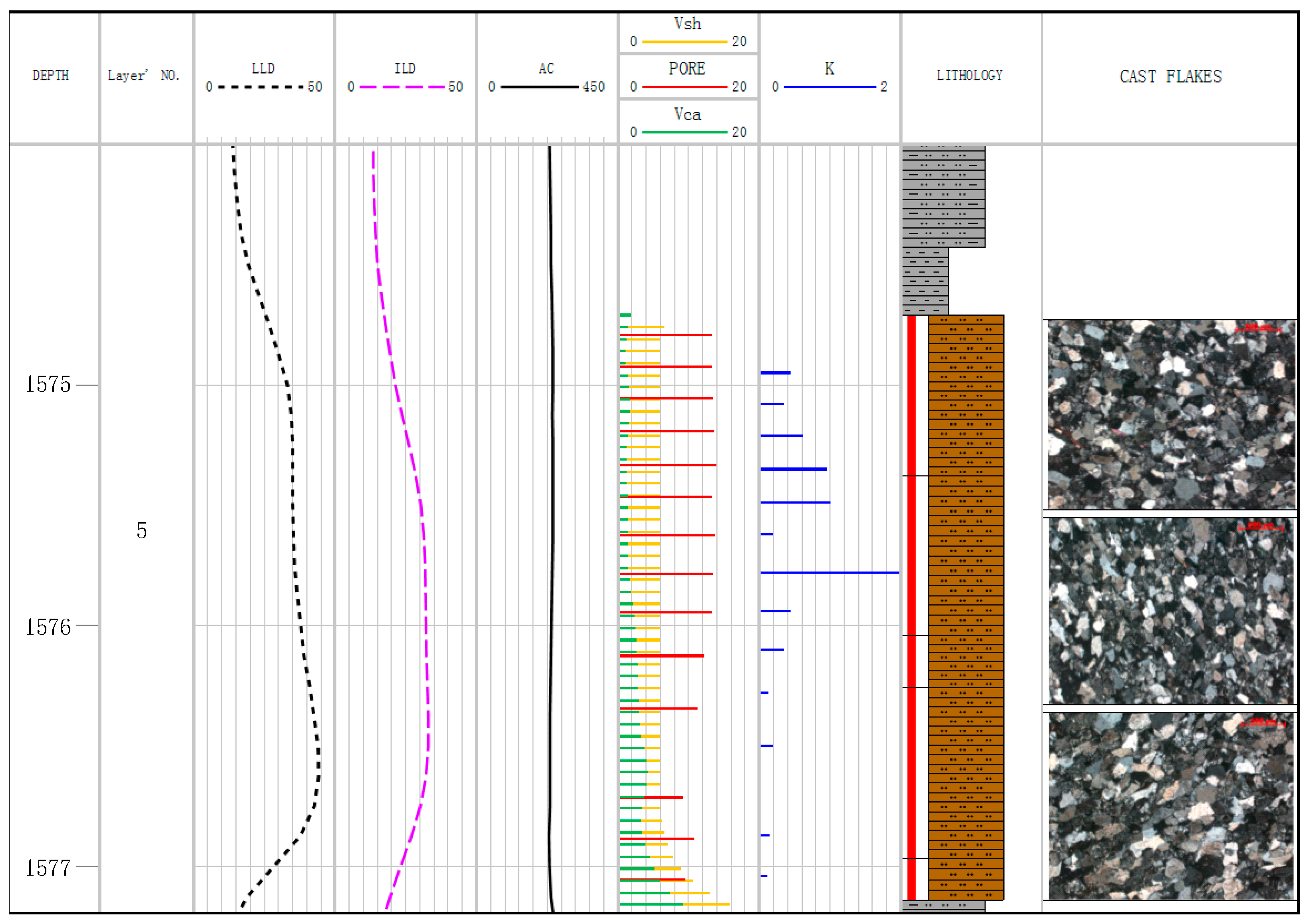Click the DEPTH column label
The image size is (1309, 924).
pyautogui.click(x=51, y=75)
